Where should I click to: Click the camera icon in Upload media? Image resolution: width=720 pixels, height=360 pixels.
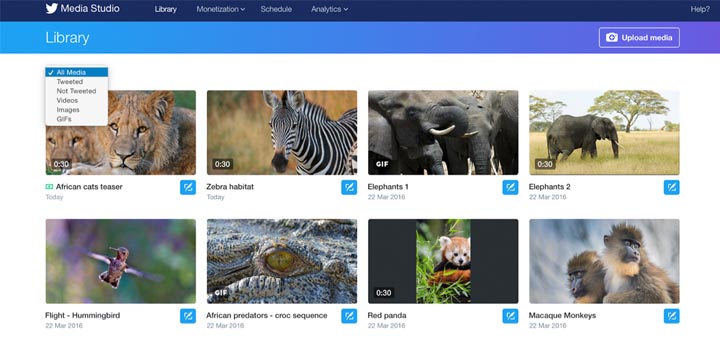[x=612, y=38]
